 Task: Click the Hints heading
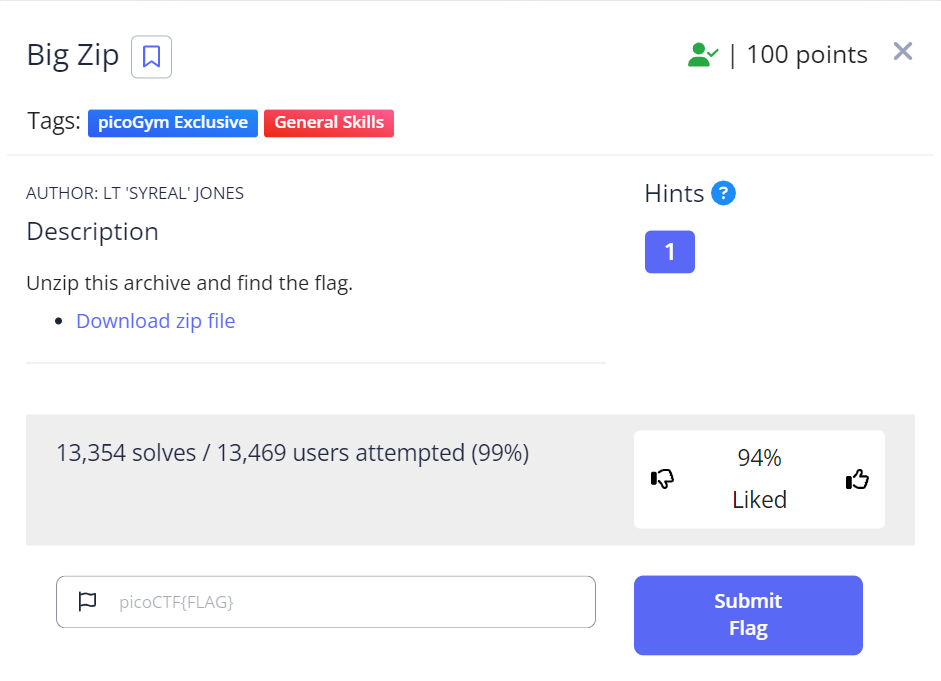(674, 194)
